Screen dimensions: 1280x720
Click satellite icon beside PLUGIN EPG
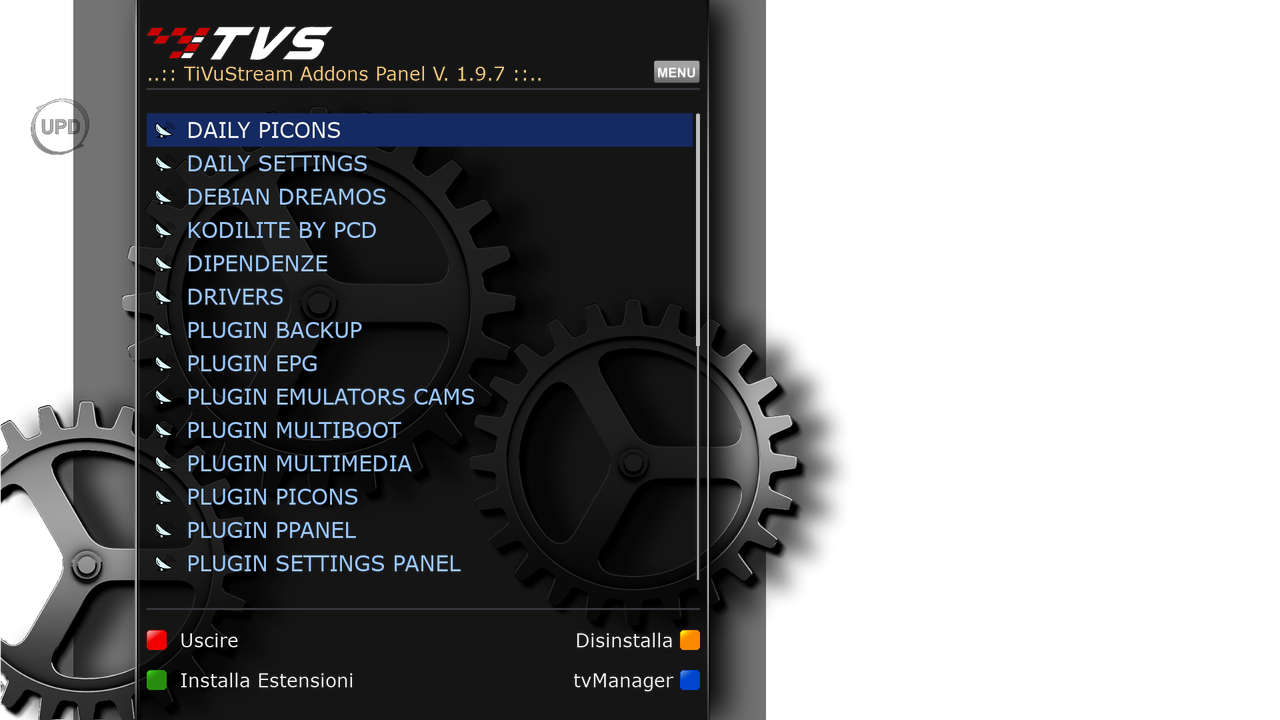pyautogui.click(x=164, y=364)
